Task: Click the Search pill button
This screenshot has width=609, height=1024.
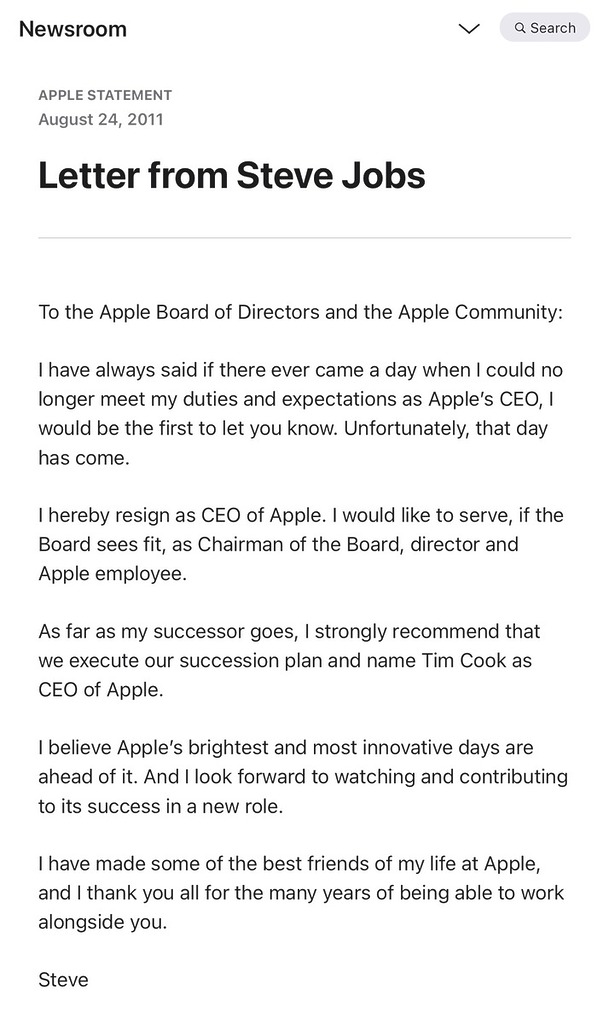Action: [545, 28]
